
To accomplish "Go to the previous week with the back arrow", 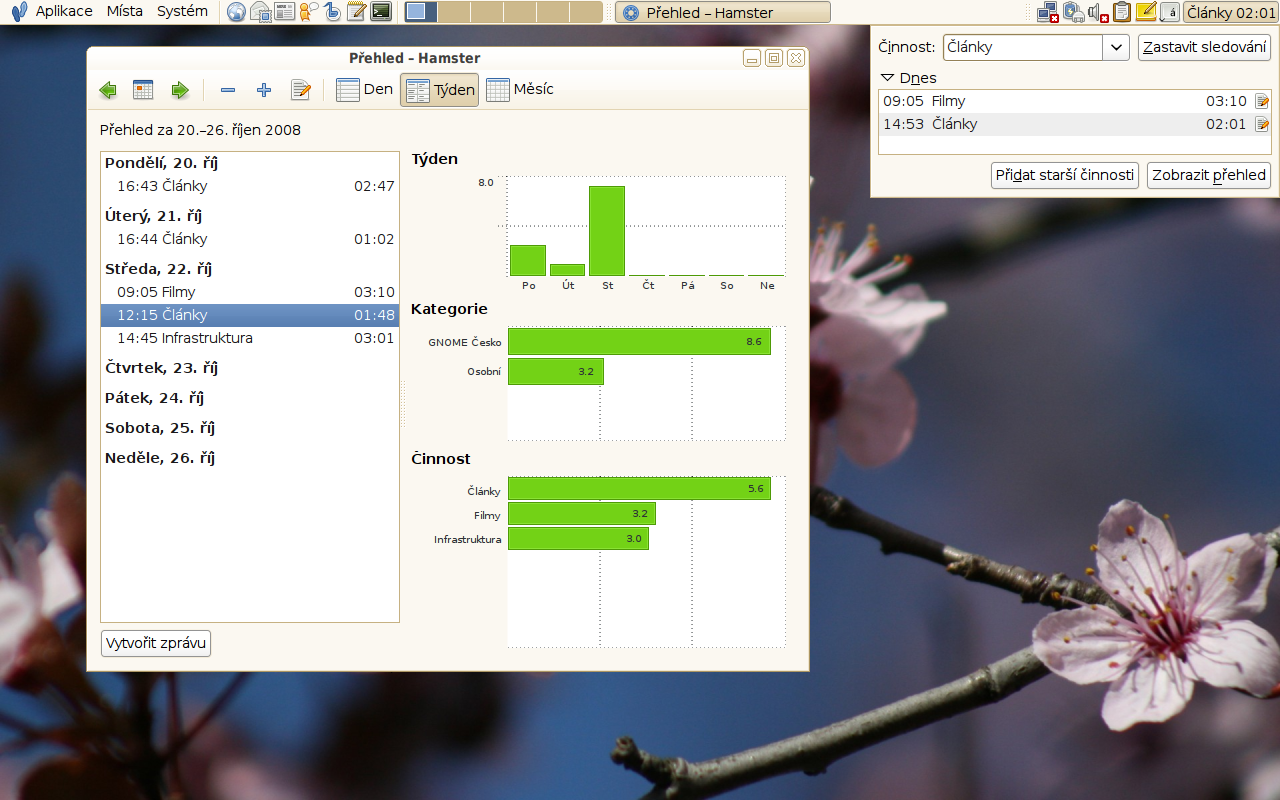I will point(108,90).
